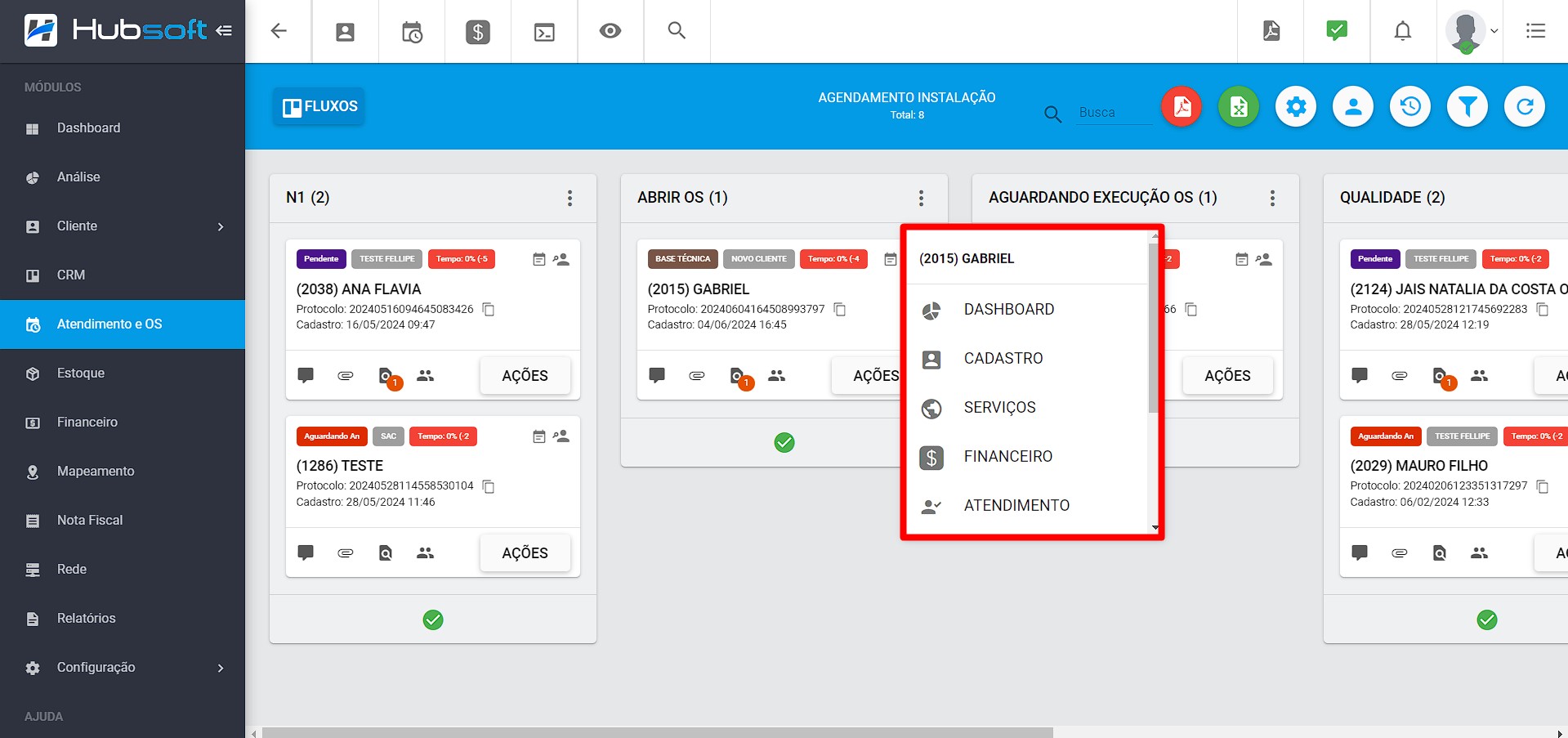The height and width of the screenshot is (738, 1568).
Task: Select ATENDIMENTO in GABRIEL popup menu
Action: (1027, 506)
